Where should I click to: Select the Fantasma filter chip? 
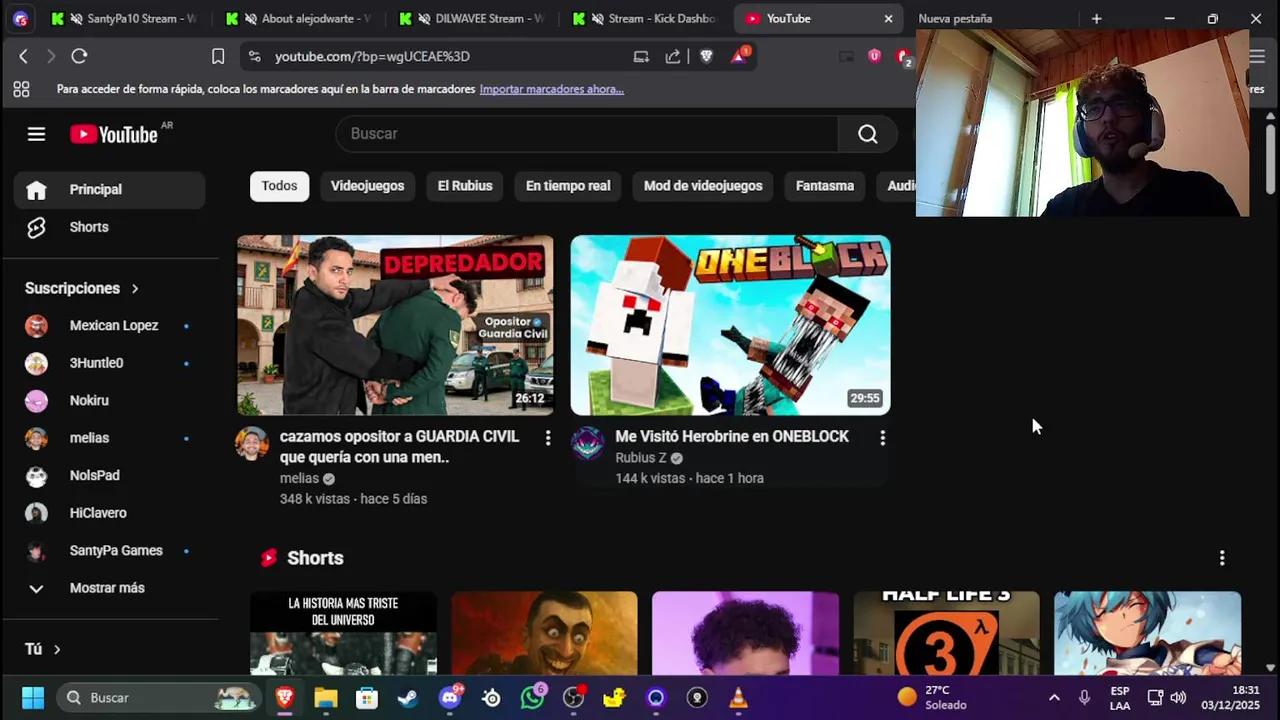(x=825, y=186)
